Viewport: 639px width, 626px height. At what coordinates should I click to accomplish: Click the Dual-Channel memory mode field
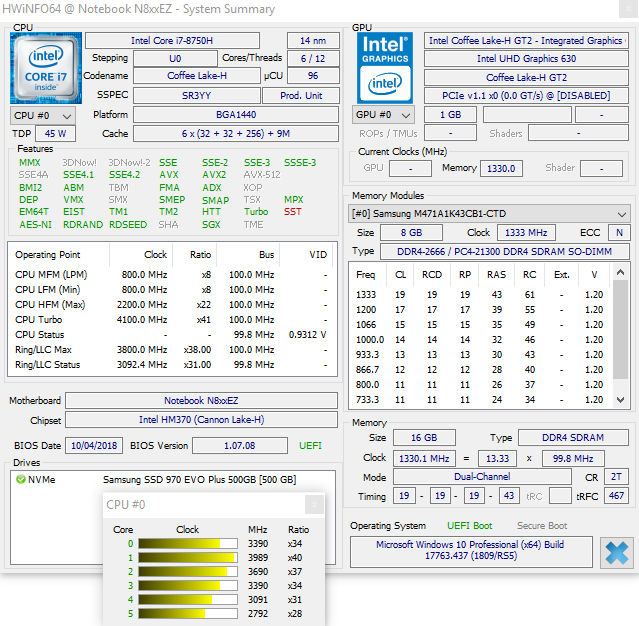pyautogui.click(x=482, y=477)
